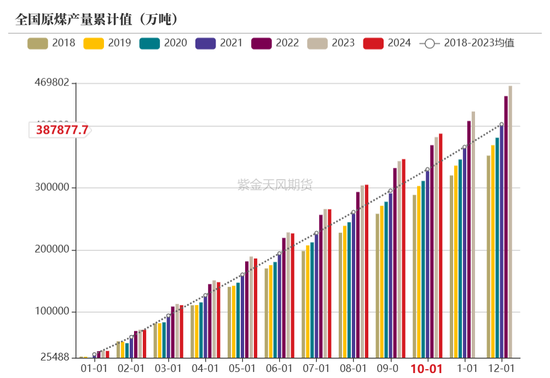Screen dimensions: 550x378
Task: Click the mean line marker at 12-01
Action: (501, 124)
